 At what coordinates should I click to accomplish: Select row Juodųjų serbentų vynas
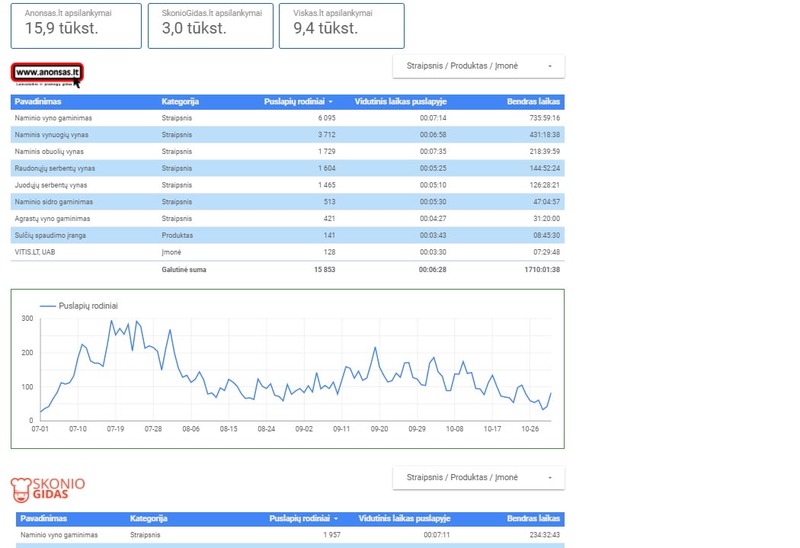click(x=287, y=185)
